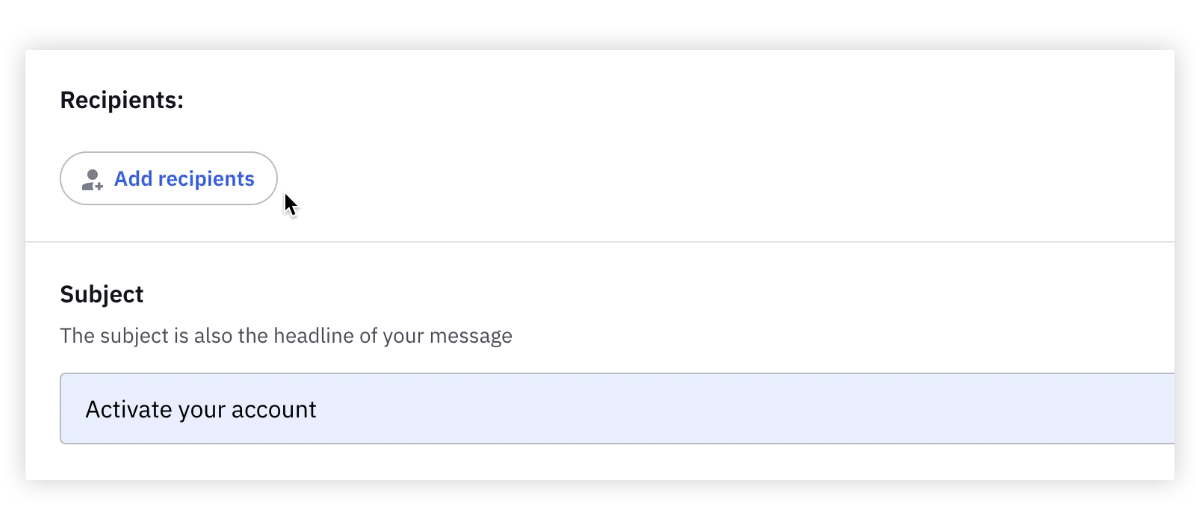This screenshot has width=1200, height=530.
Task: Focus the Subject input field
Action: click(617, 409)
